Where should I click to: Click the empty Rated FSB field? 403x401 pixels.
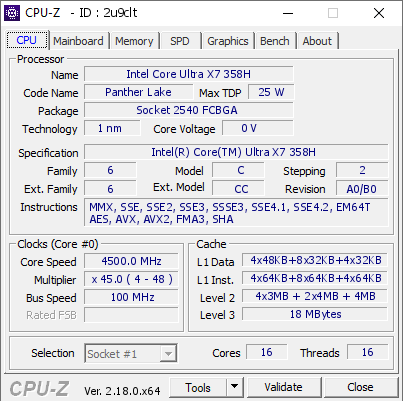(x=131, y=315)
